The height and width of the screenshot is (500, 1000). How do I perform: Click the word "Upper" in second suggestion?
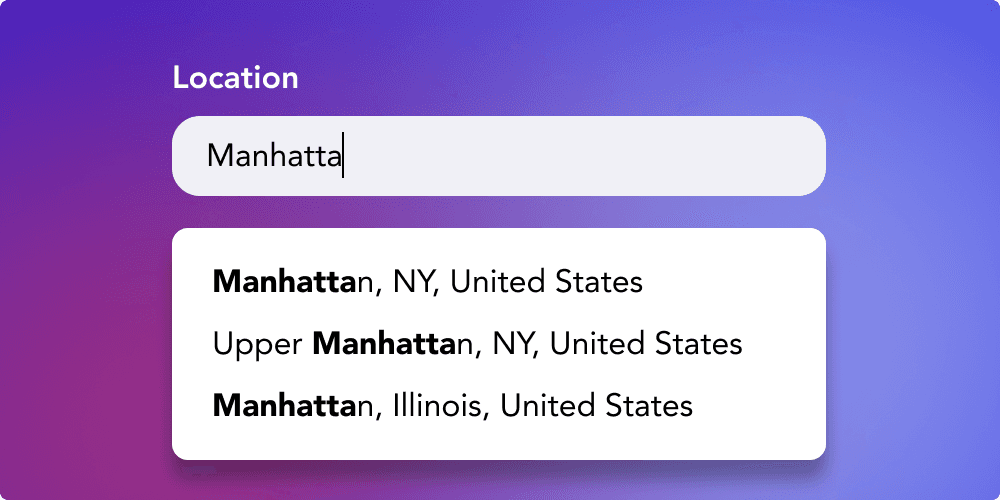[x=257, y=344]
